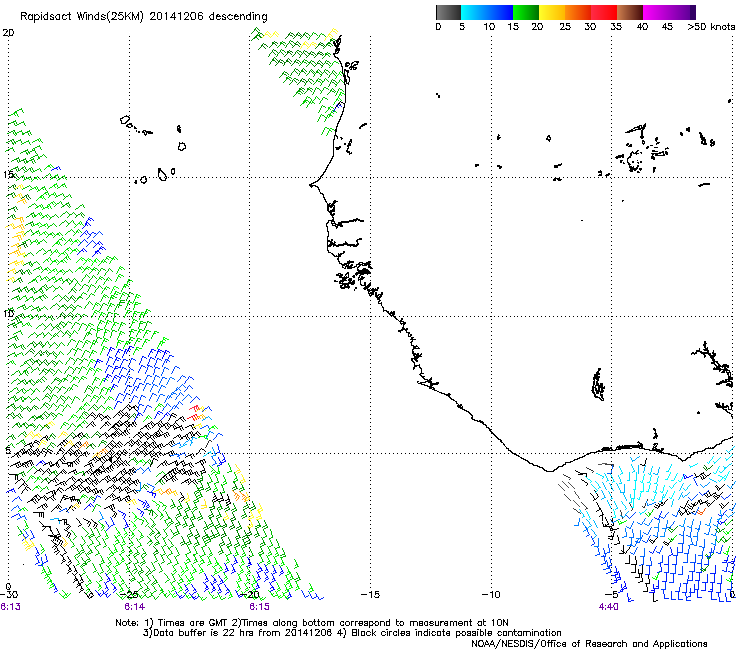Click the longitude '-15' label on the bottom axis

370,595
